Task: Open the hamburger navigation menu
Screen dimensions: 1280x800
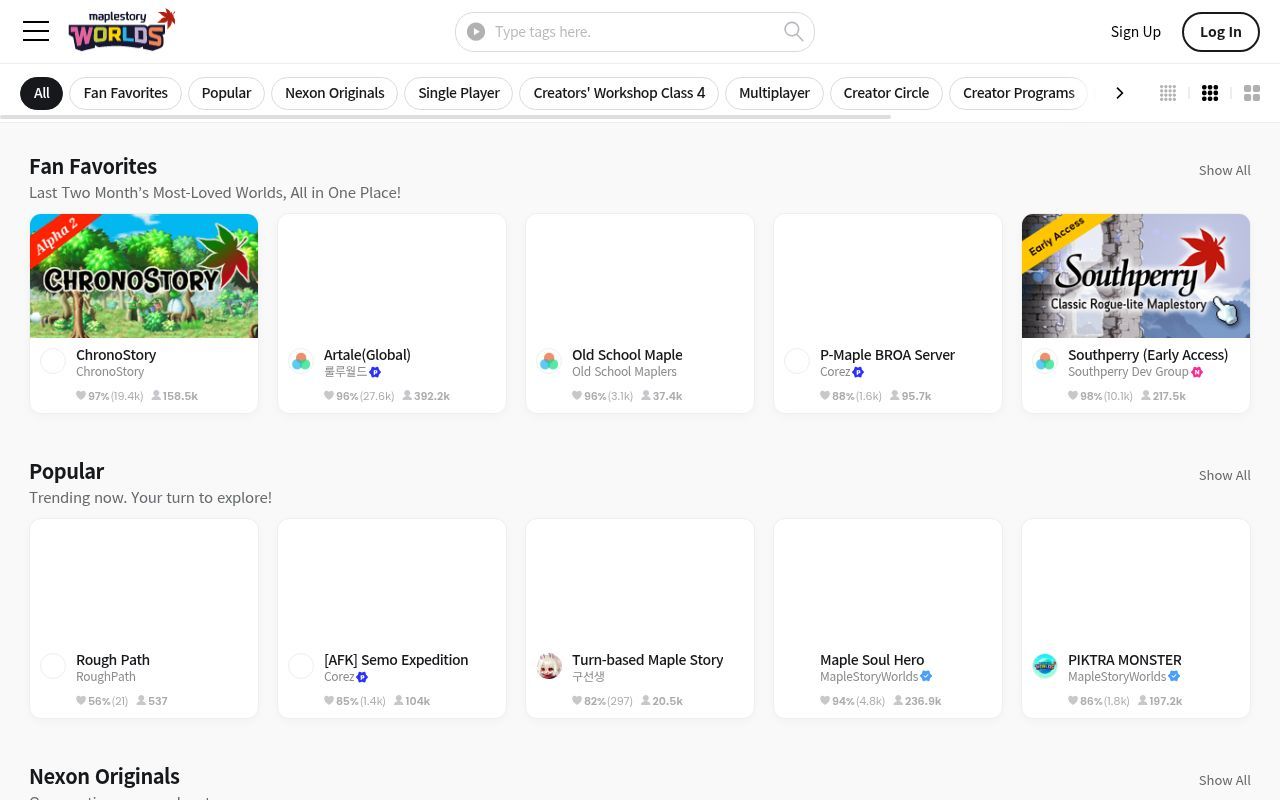Action: (x=36, y=31)
